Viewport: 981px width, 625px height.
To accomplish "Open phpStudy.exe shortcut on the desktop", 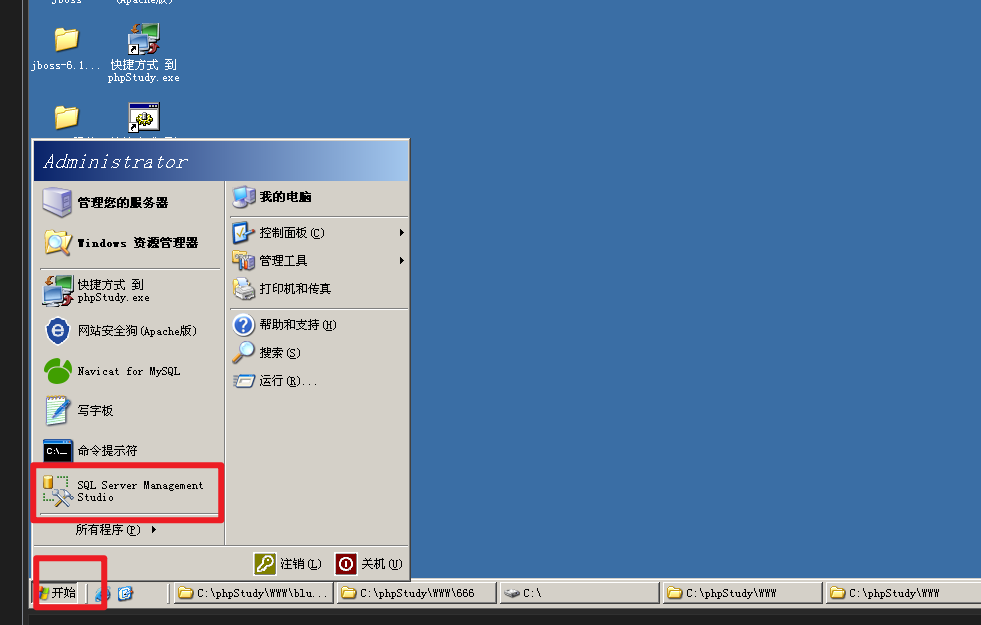I will click(x=144, y=39).
